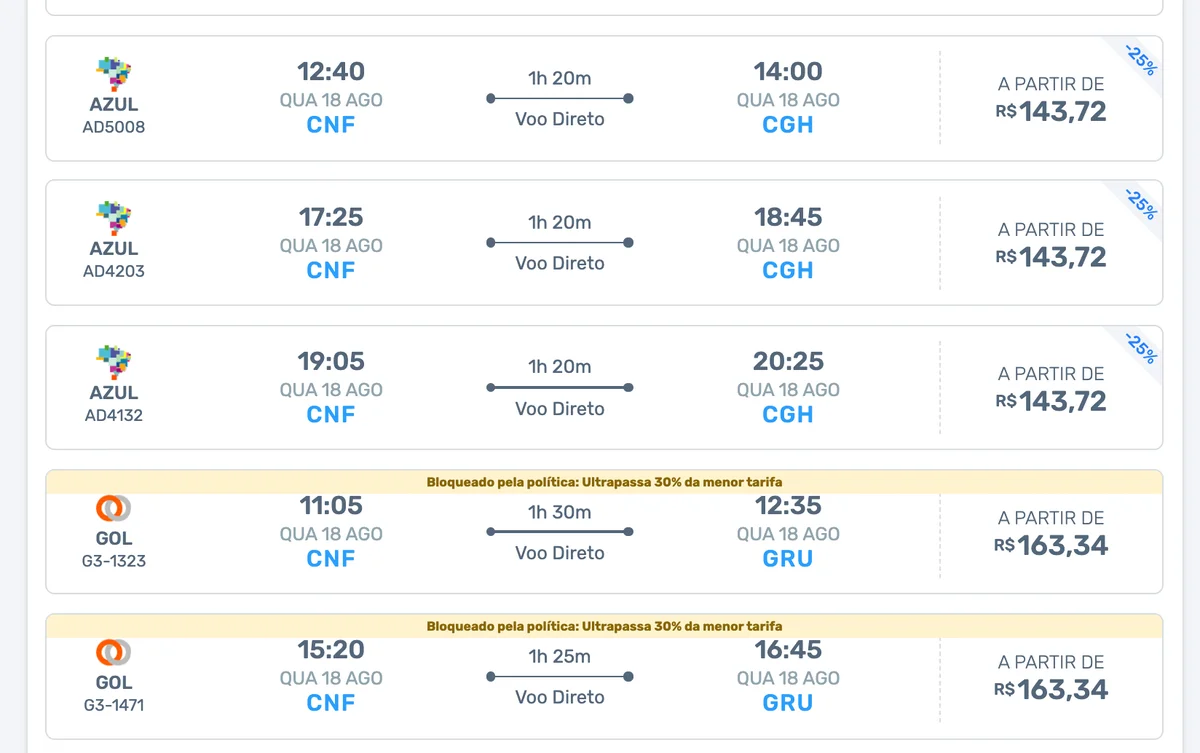This screenshot has height=753, width=1200.
Task: Click the GOL logo on flight G3-1323
Action: pos(114,508)
